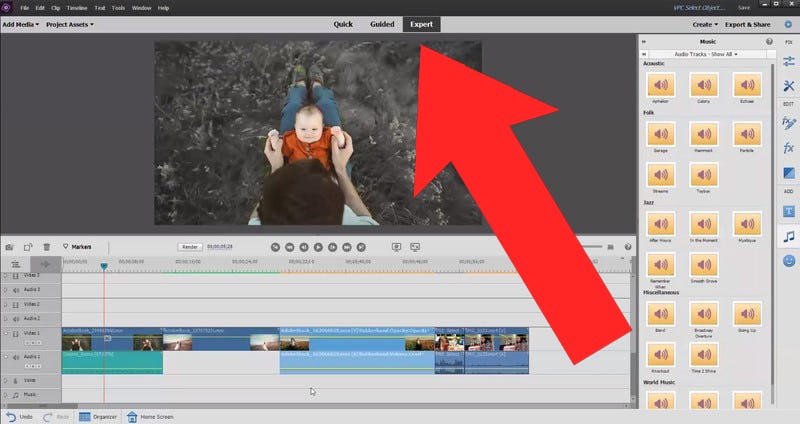The height and width of the screenshot is (424, 800).
Task: Click the Render button
Action: [x=190, y=246]
